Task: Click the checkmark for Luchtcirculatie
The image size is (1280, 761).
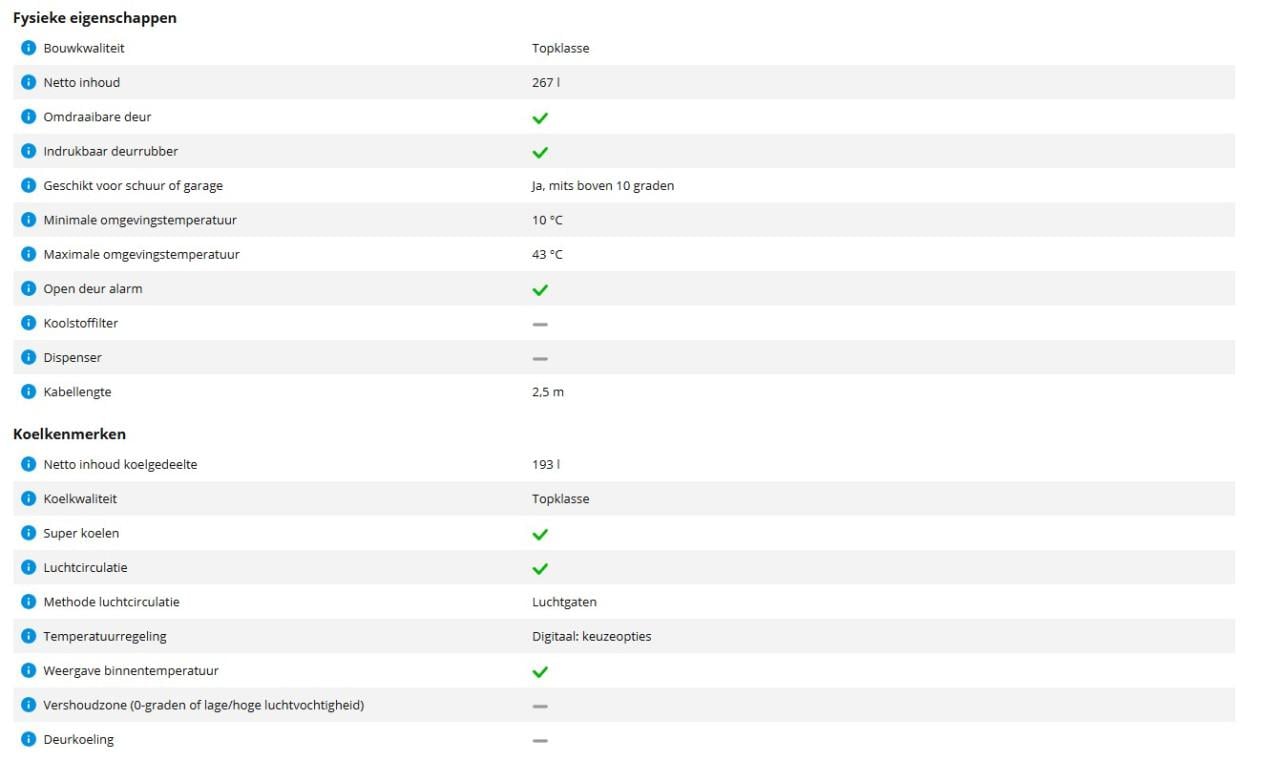Action: 540,567
